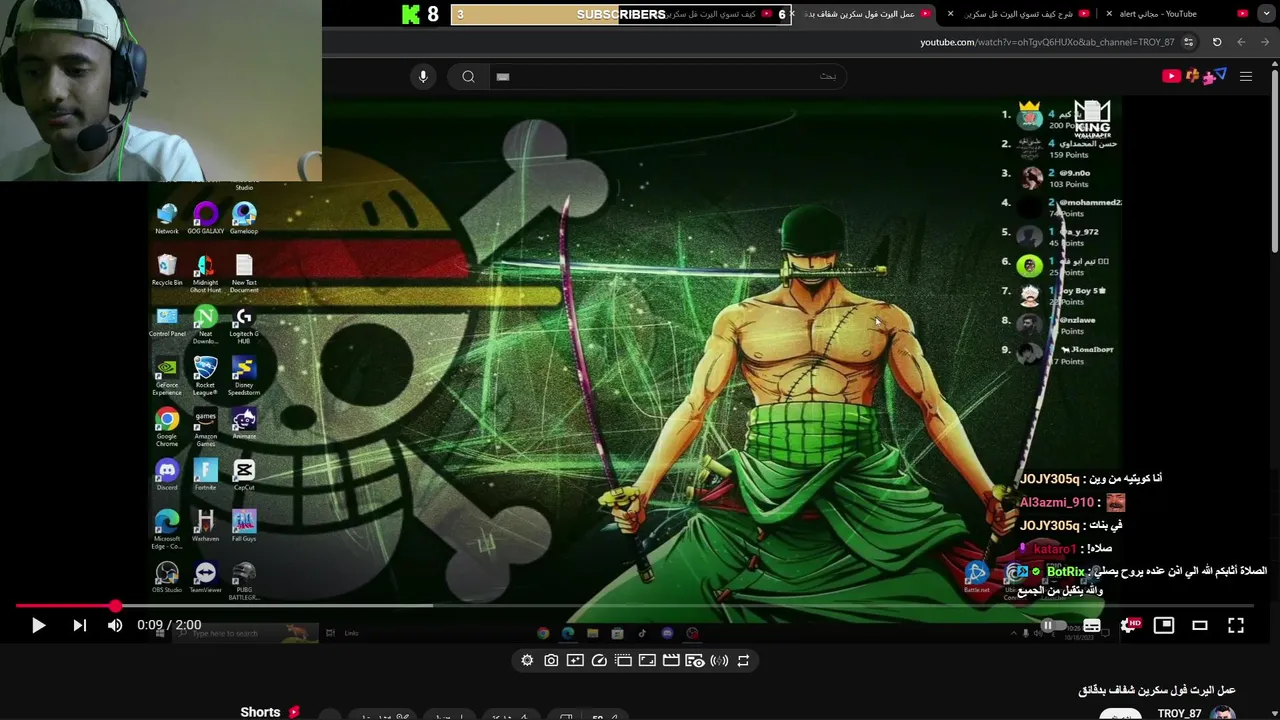Start voice search with microphone icon
Screen dimensions: 1280x720
[423, 76]
